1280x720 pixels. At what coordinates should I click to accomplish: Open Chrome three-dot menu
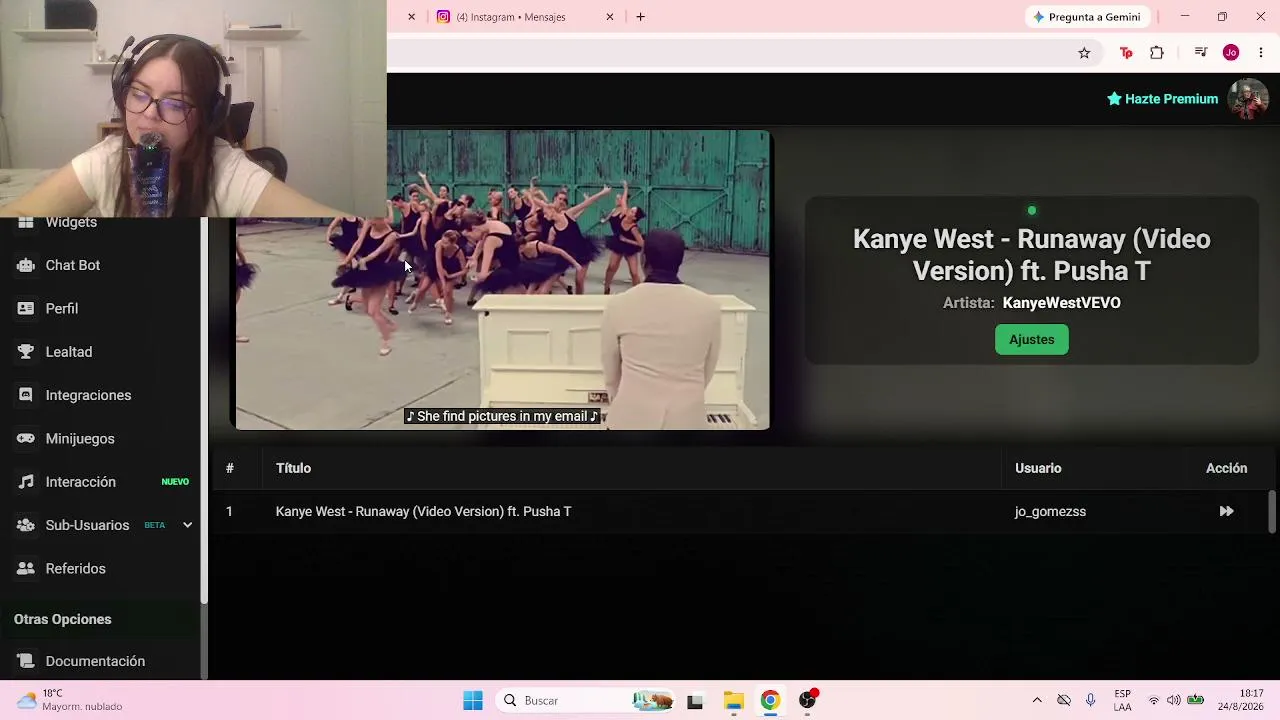pos(1261,53)
